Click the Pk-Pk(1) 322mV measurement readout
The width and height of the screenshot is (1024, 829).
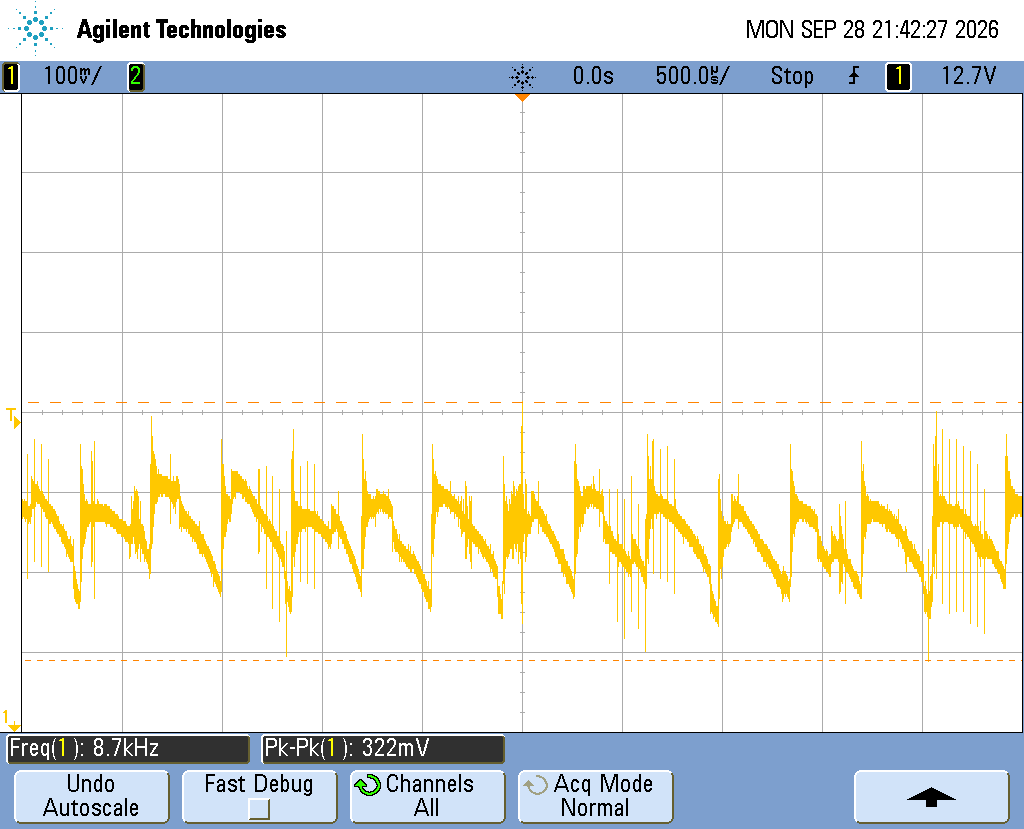pyautogui.click(x=383, y=749)
